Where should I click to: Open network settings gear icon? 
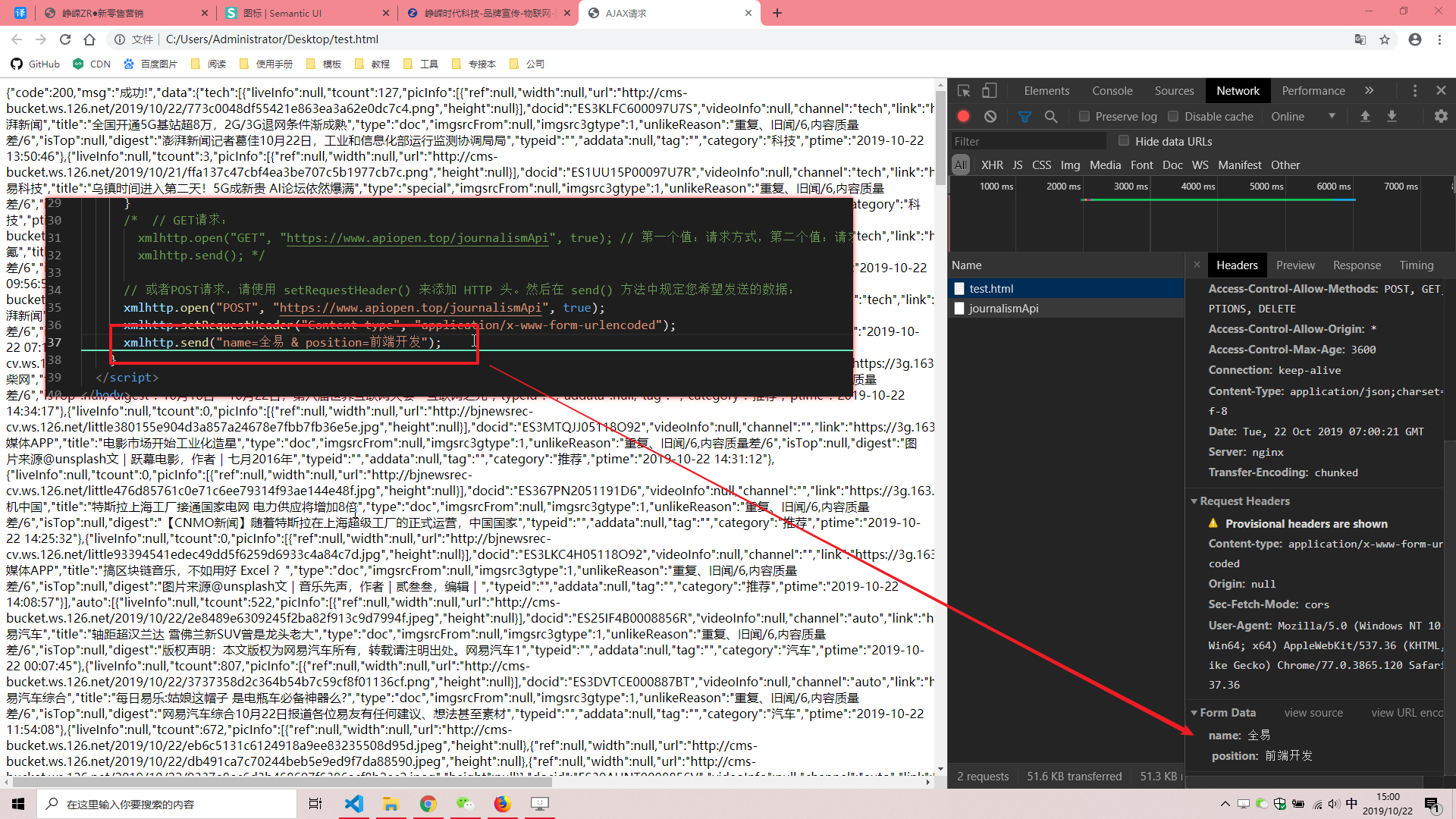[x=1441, y=116]
